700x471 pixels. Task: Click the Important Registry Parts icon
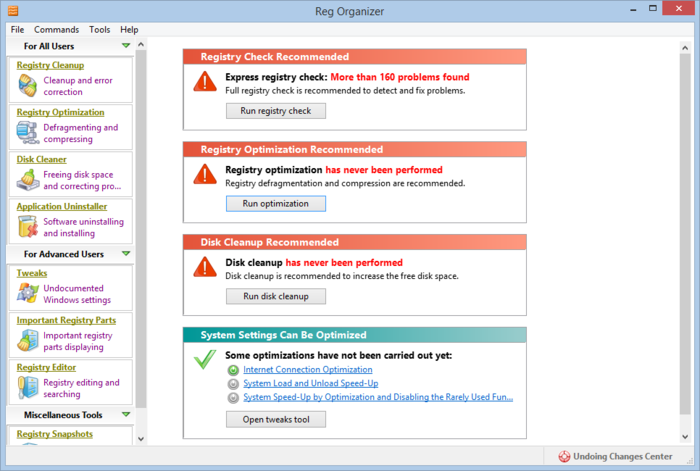(x=27, y=341)
